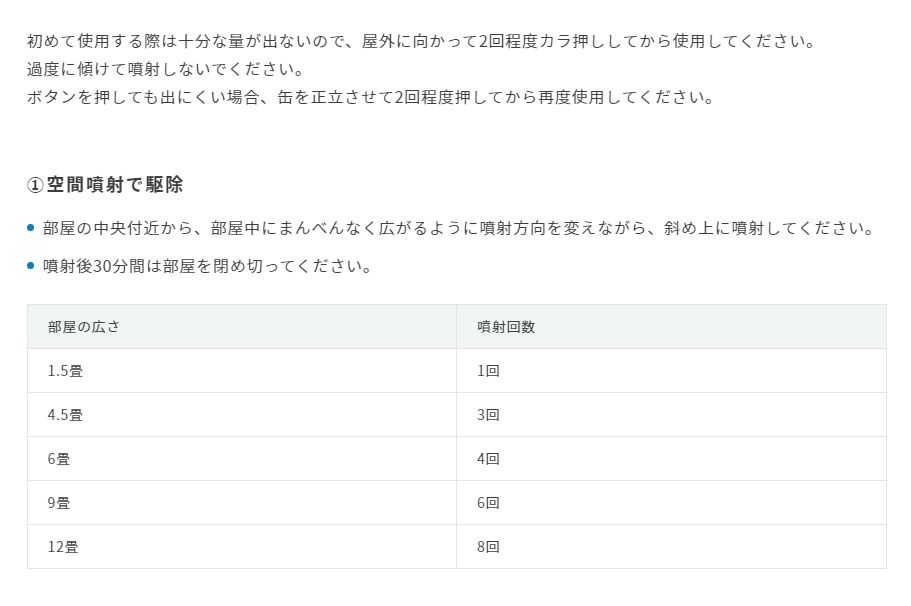Select the 12畳 table cell
The image size is (911, 606).
[x=242, y=547]
